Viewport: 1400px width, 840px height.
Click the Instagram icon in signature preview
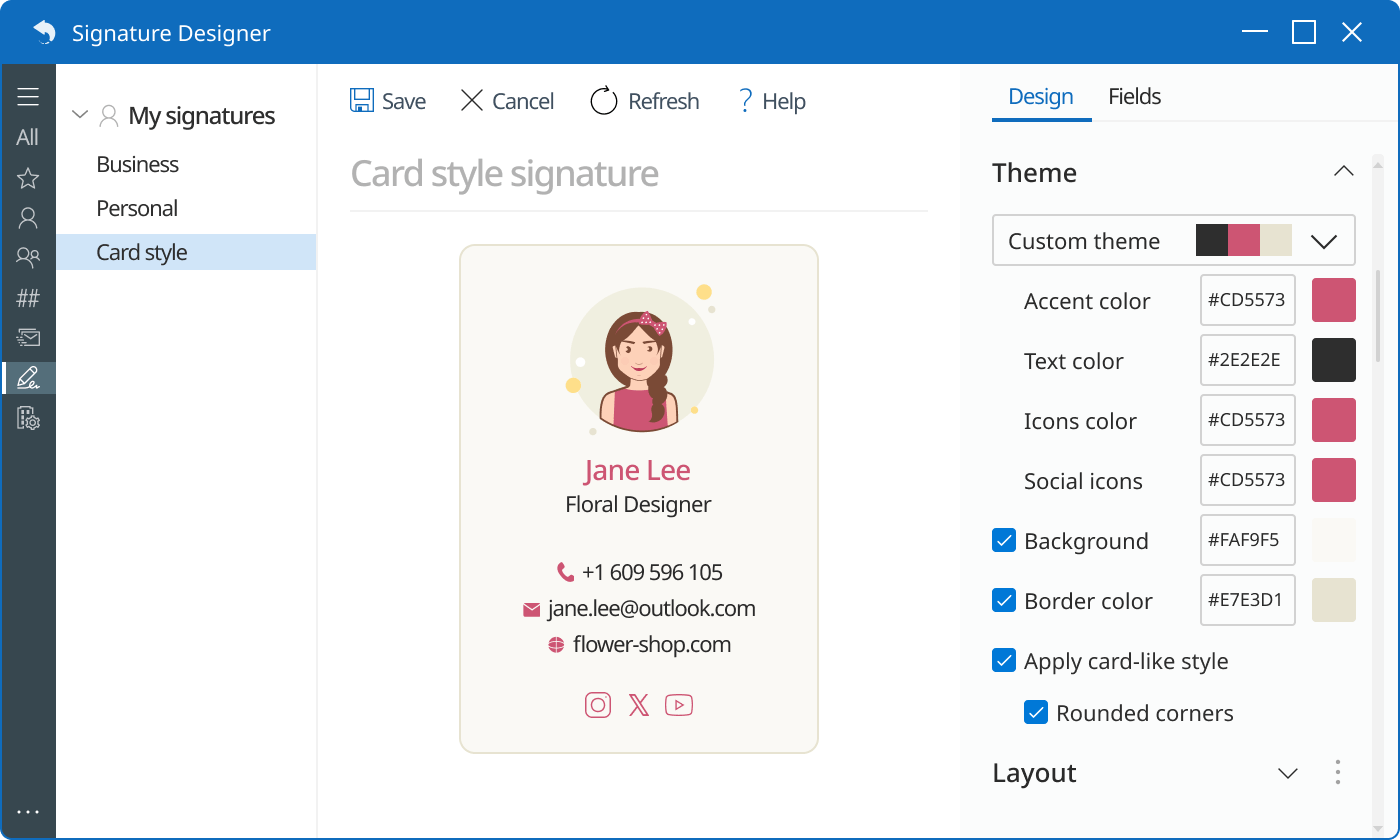[x=598, y=705]
